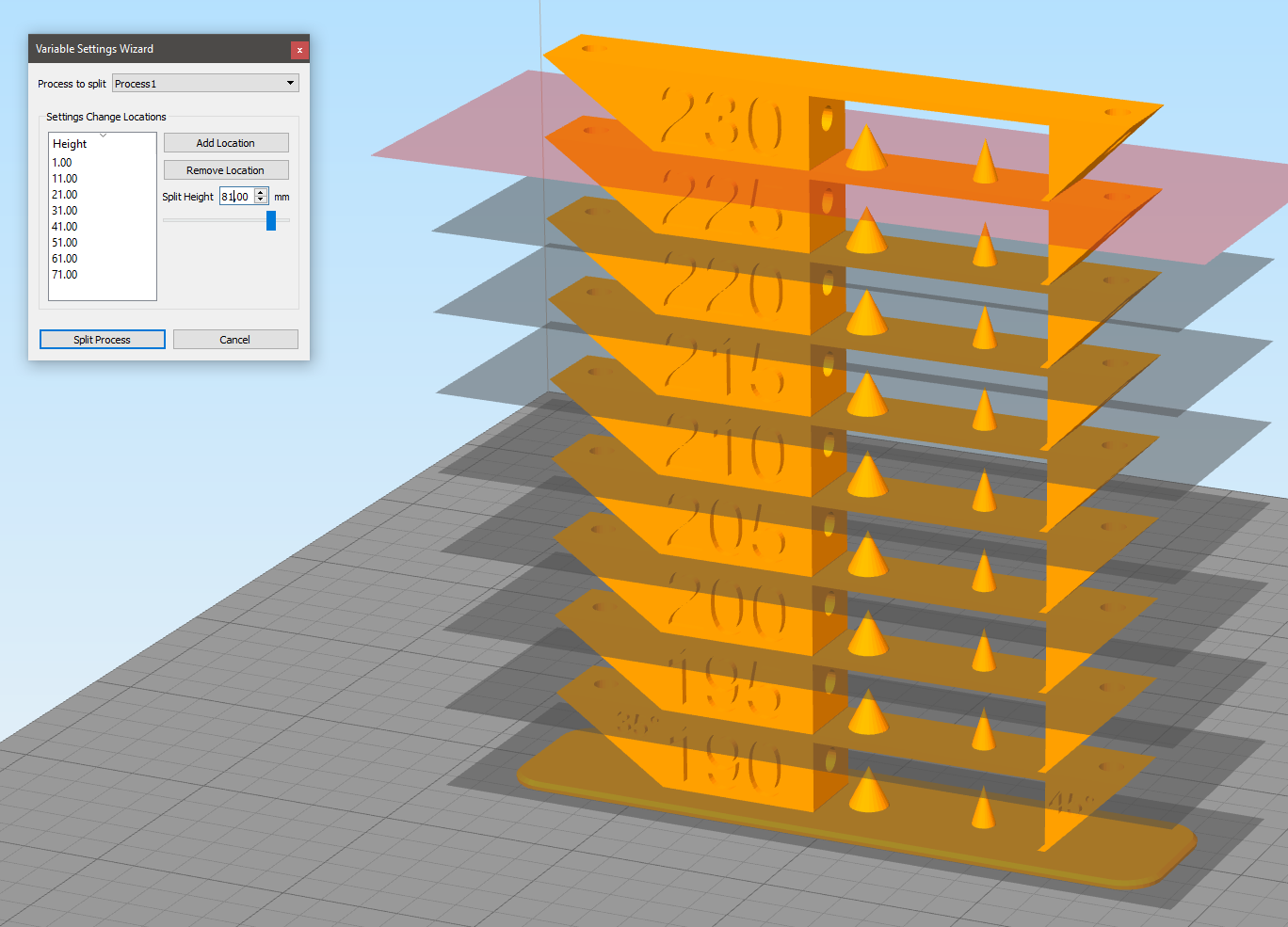Select the 21.00 height entry
Screen dimensions: 1288x927
[x=65, y=195]
